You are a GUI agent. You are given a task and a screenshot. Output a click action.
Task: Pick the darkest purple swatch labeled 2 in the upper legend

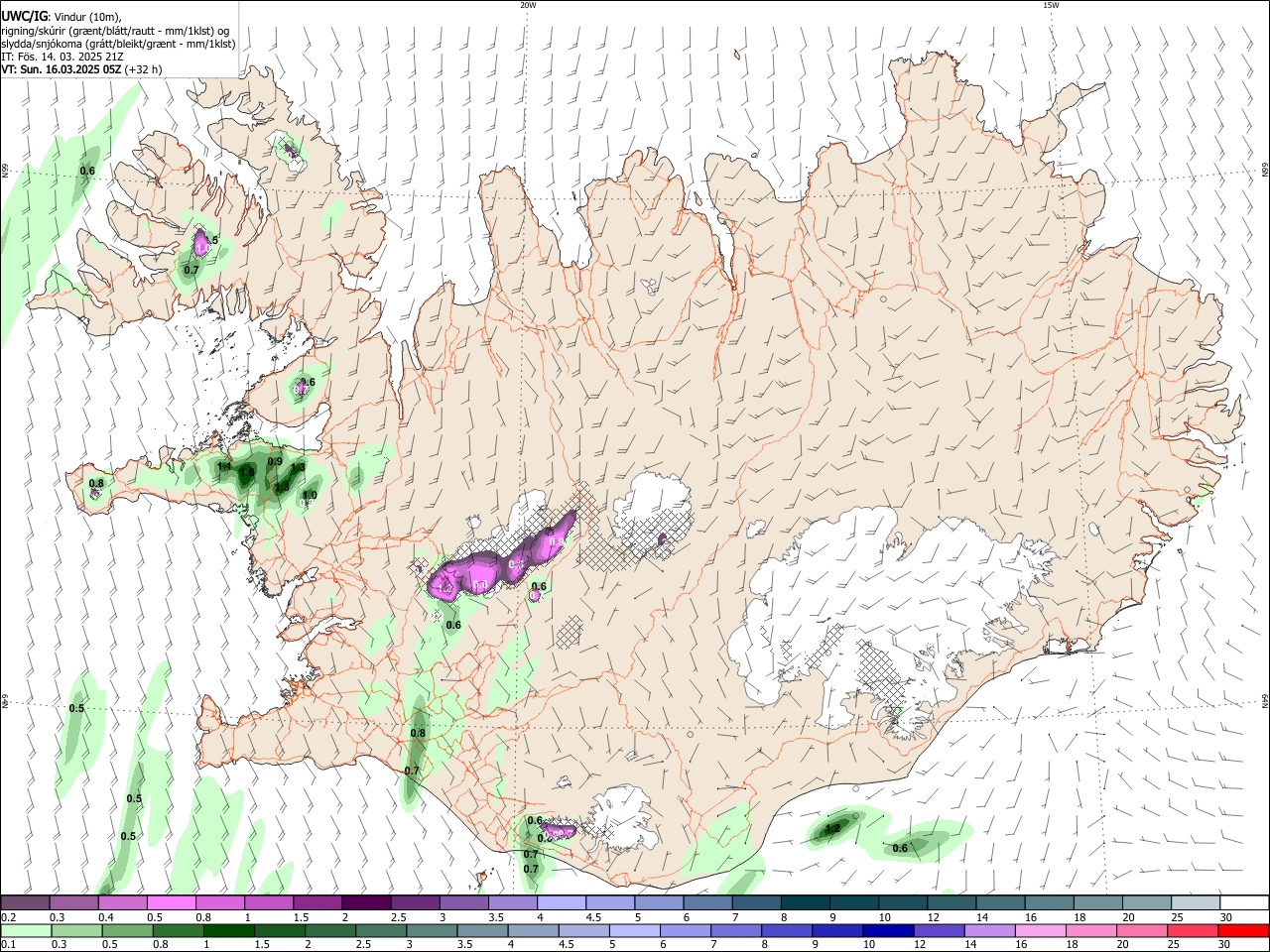(x=366, y=903)
